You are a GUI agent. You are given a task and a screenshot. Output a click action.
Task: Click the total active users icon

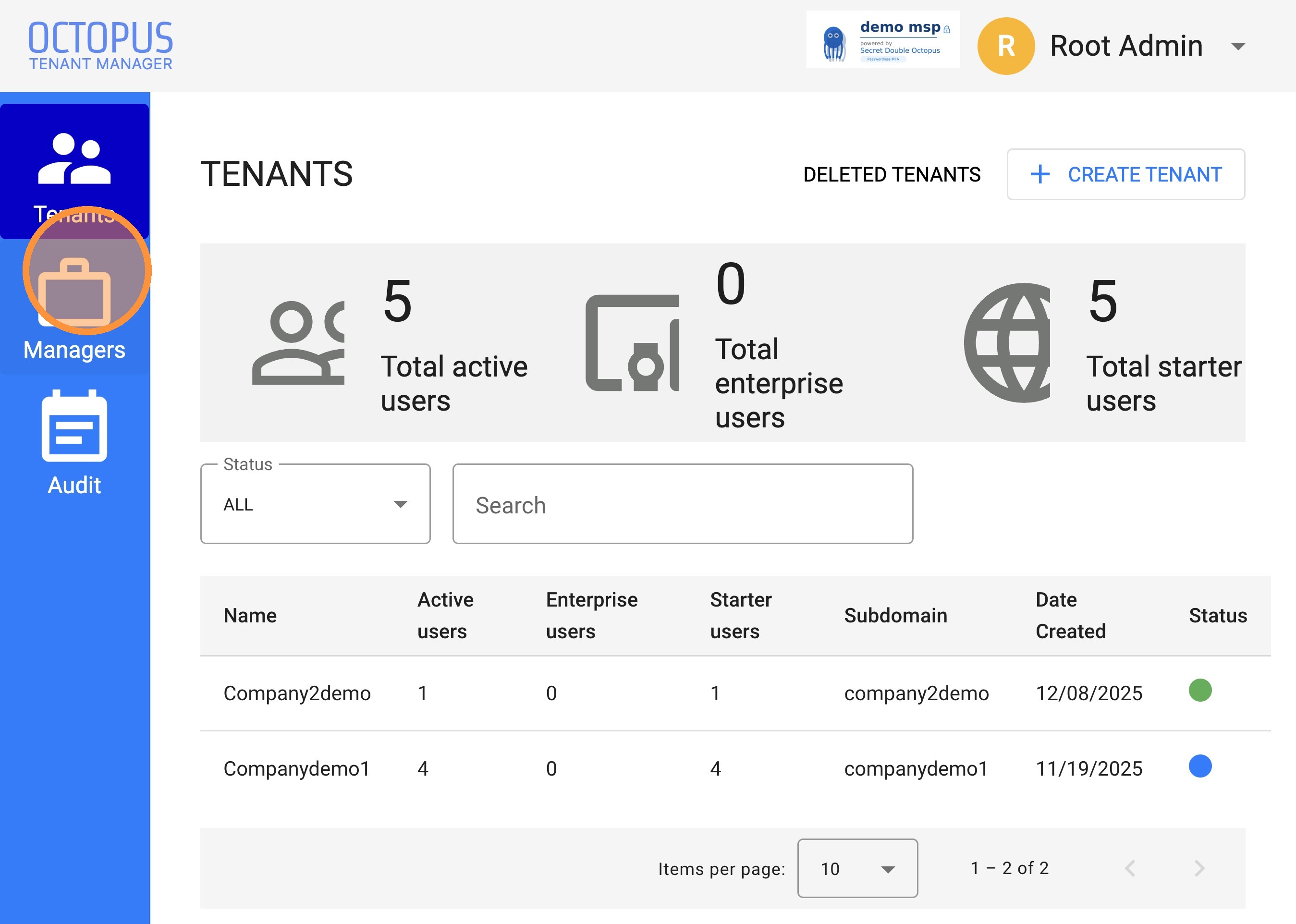[x=299, y=343]
